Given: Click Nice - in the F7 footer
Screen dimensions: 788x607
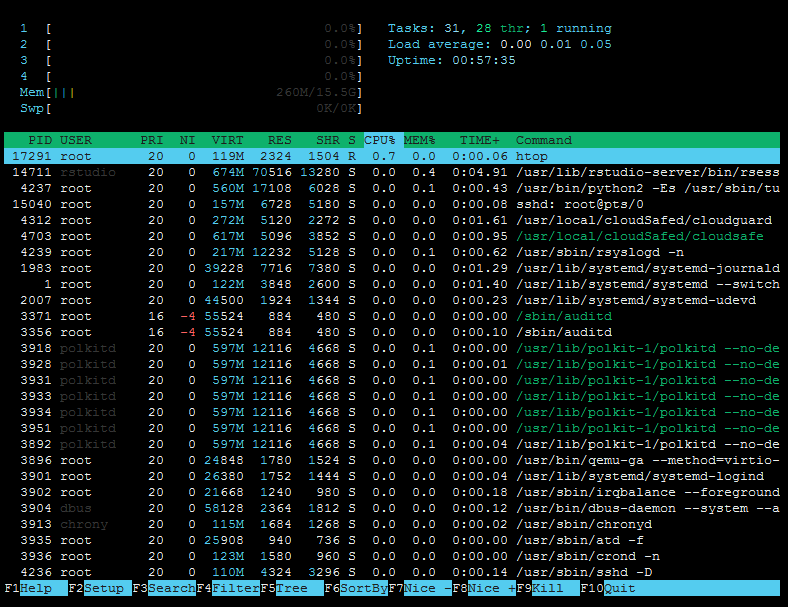Looking at the screenshot, I should click(x=420, y=588).
